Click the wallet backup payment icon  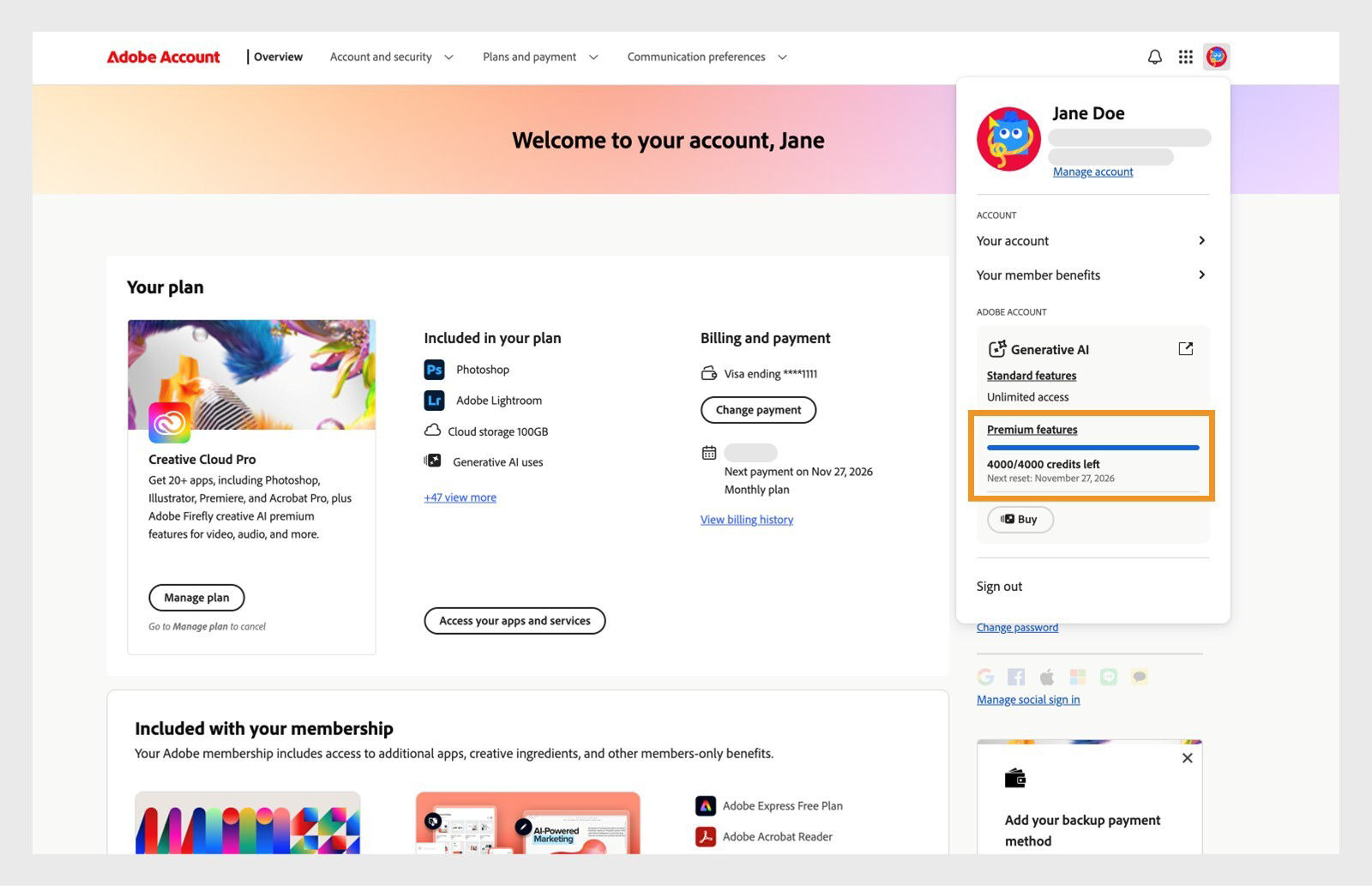pos(1015,778)
